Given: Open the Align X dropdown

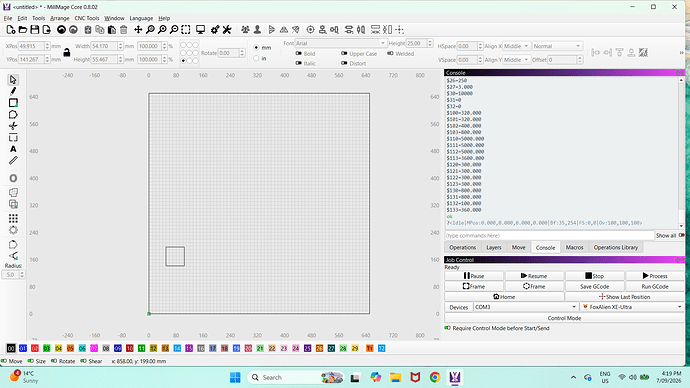Looking at the screenshot, I should tap(516, 46).
